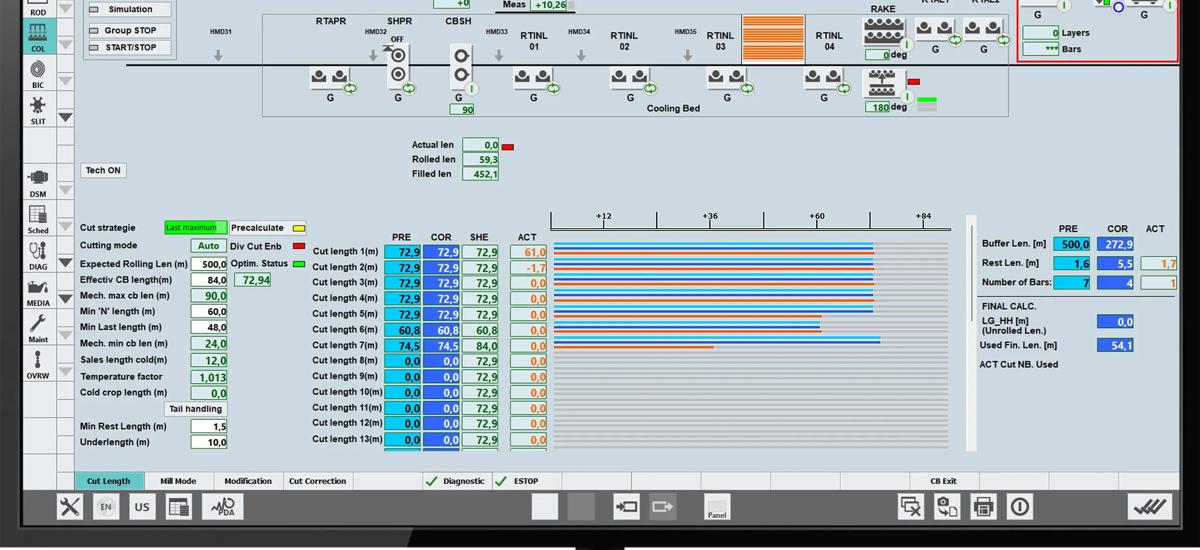The image size is (1200, 550).
Task: Click the Cut length 1 progress bar
Action: [x=751, y=246]
